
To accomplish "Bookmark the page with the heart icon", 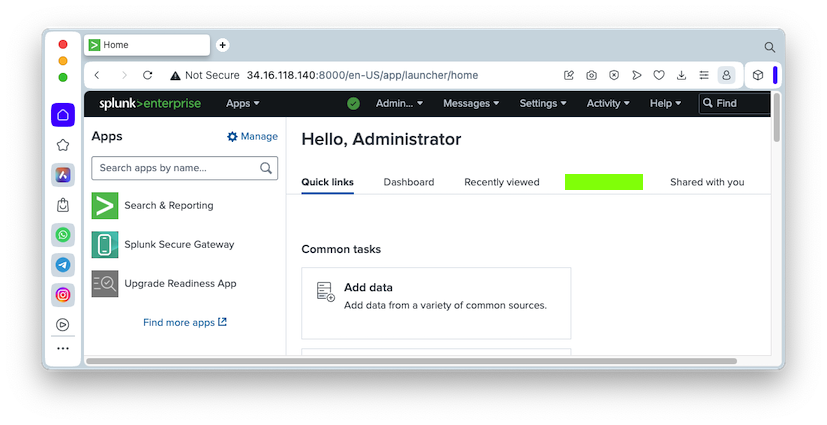I will tap(659, 75).
